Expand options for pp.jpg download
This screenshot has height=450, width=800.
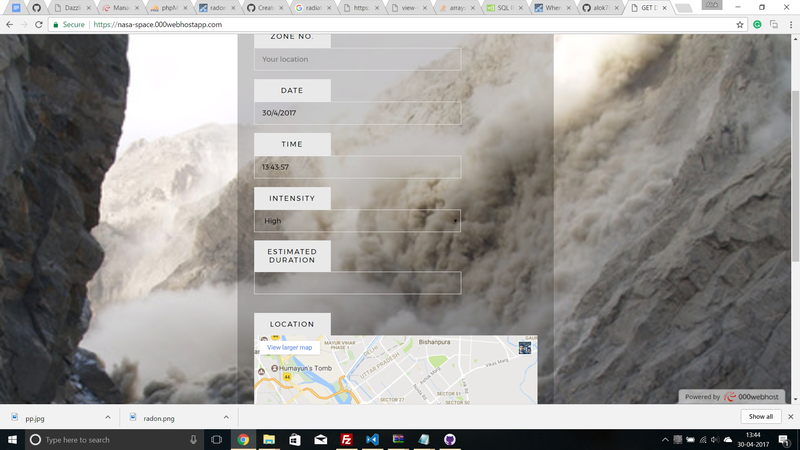point(107,416)
